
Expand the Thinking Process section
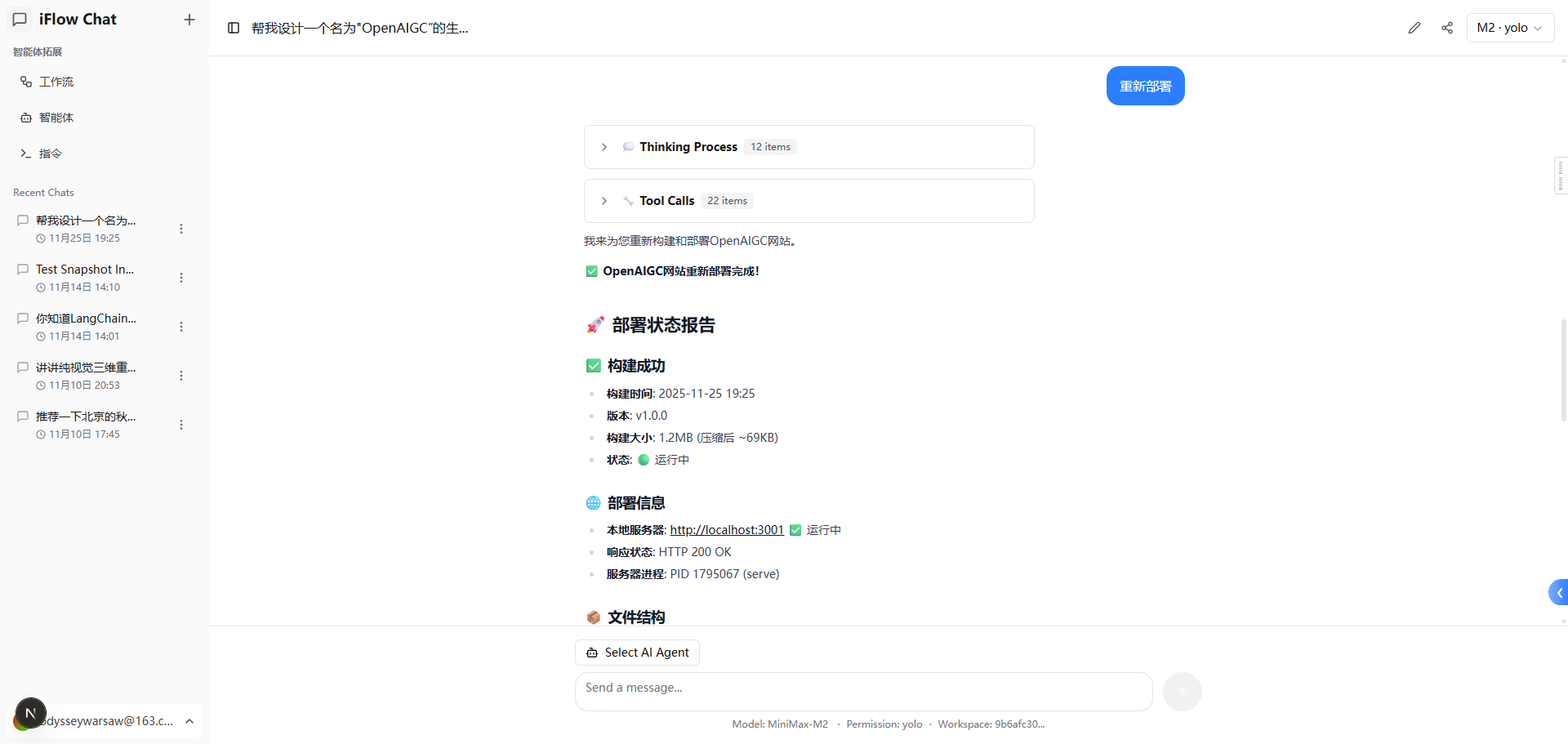pyautogui.click(x=604, y=147)
